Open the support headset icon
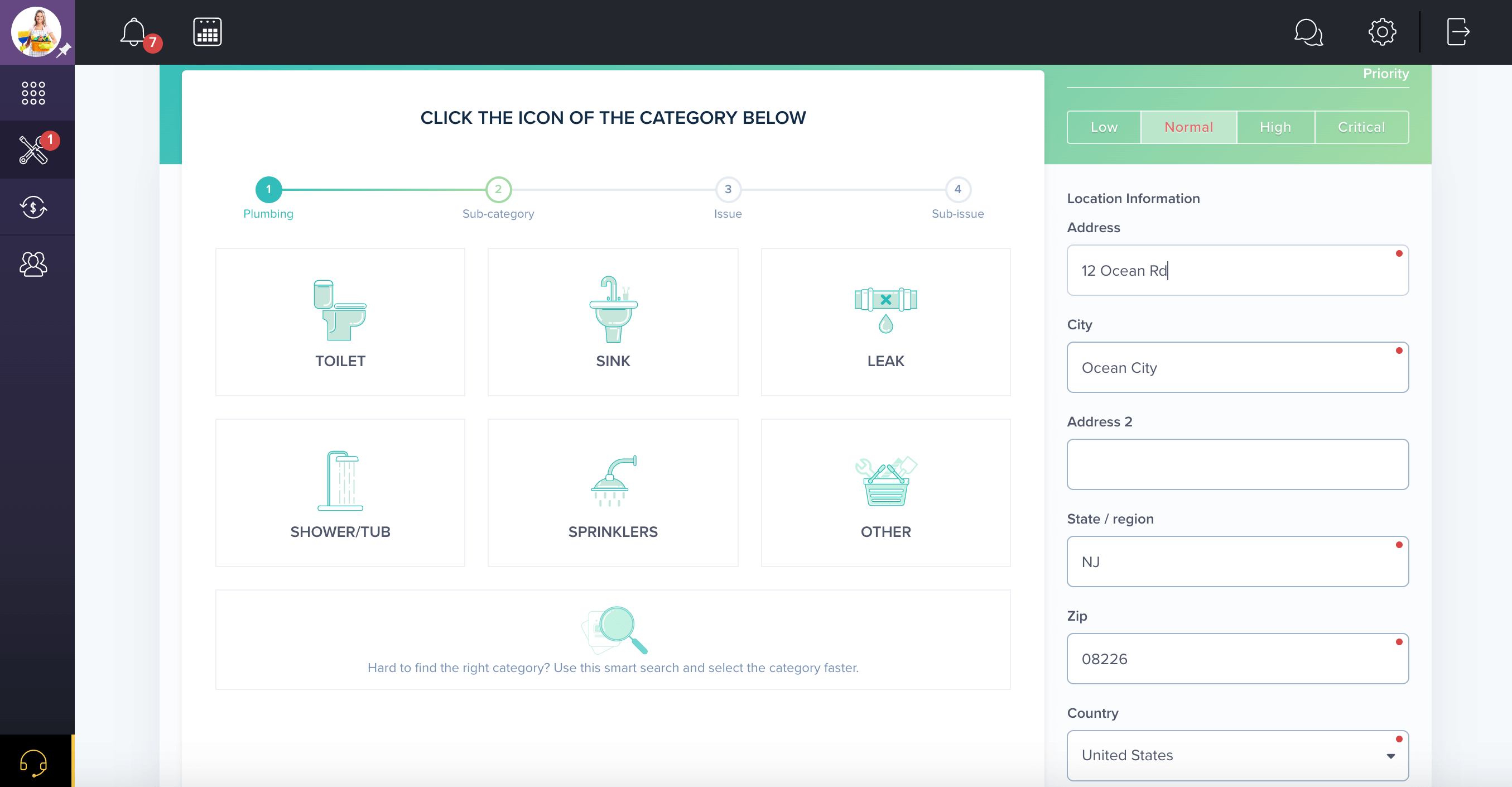The width and height of the screenshot is (1512, 787). pyautogui.click(x=33, y=762)
